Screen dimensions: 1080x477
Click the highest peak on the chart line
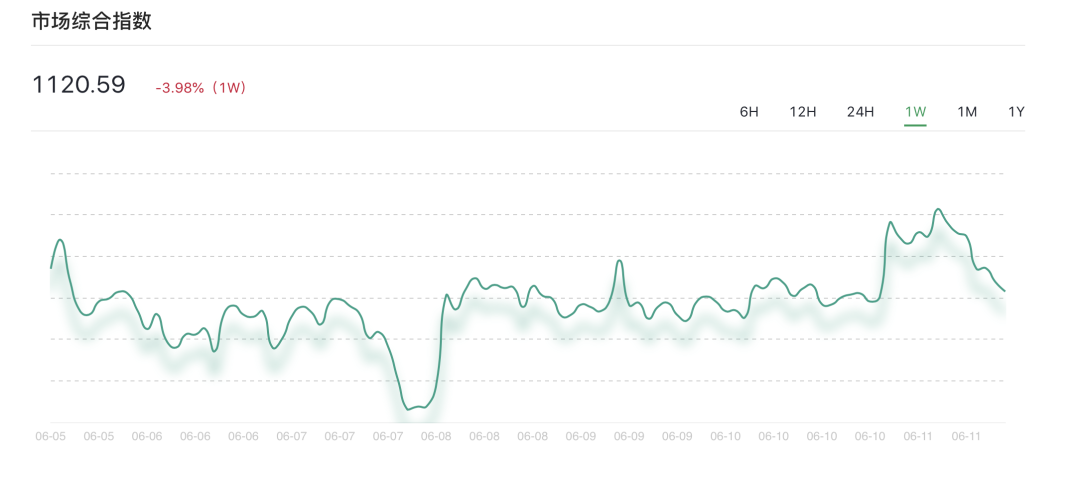pyautogui.click(x=938, y=210)
